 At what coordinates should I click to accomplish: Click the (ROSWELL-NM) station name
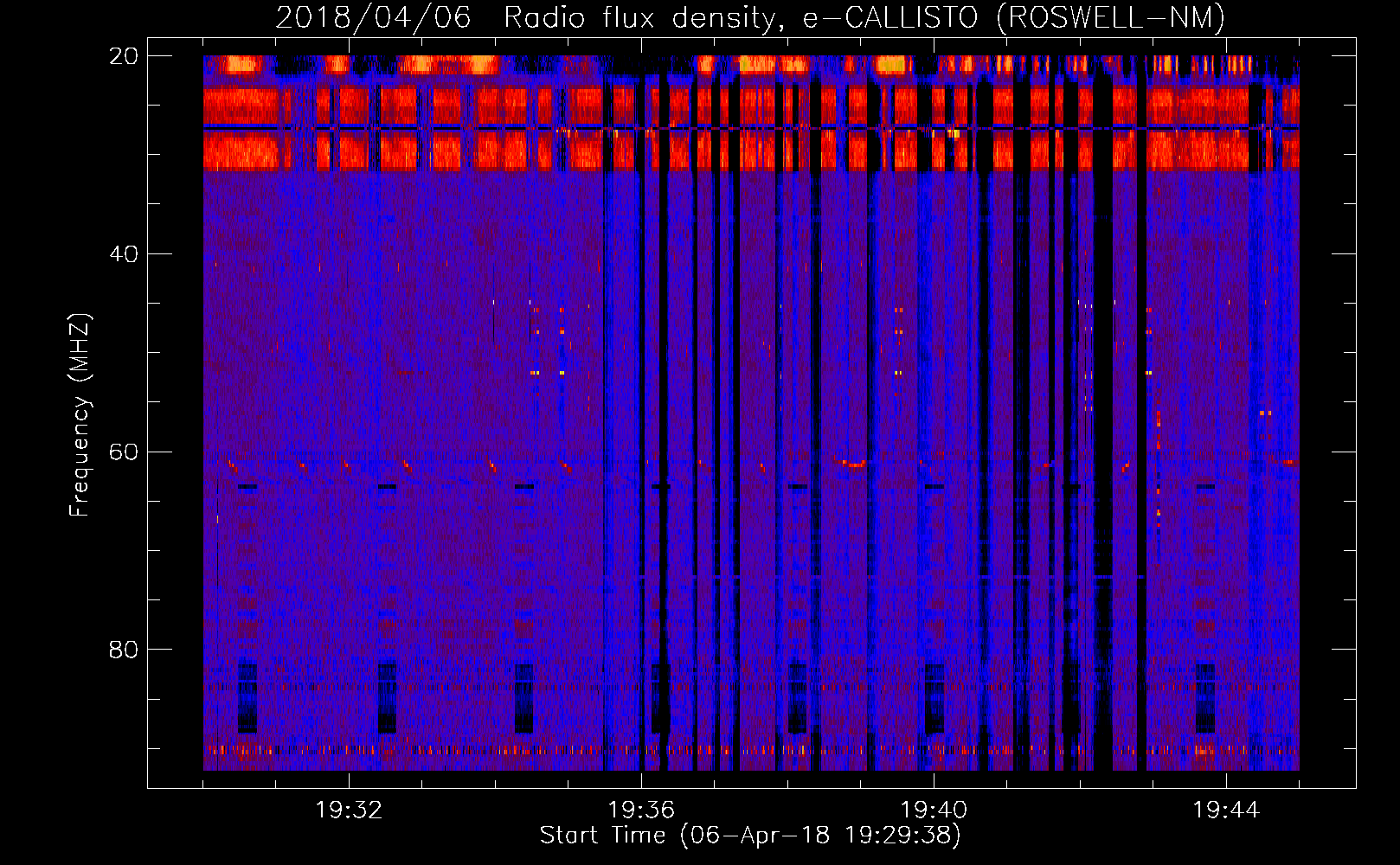coord(1111,17)
